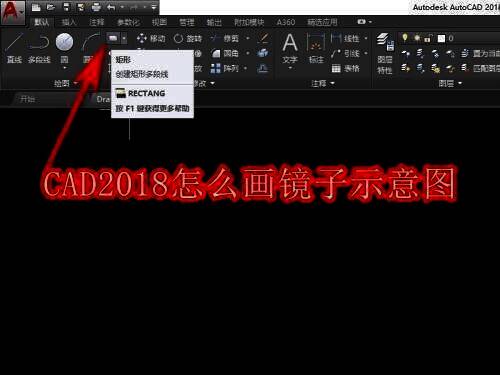
Task: Open 图层特性 layer properties manager
Action: (x=385, y=53)
